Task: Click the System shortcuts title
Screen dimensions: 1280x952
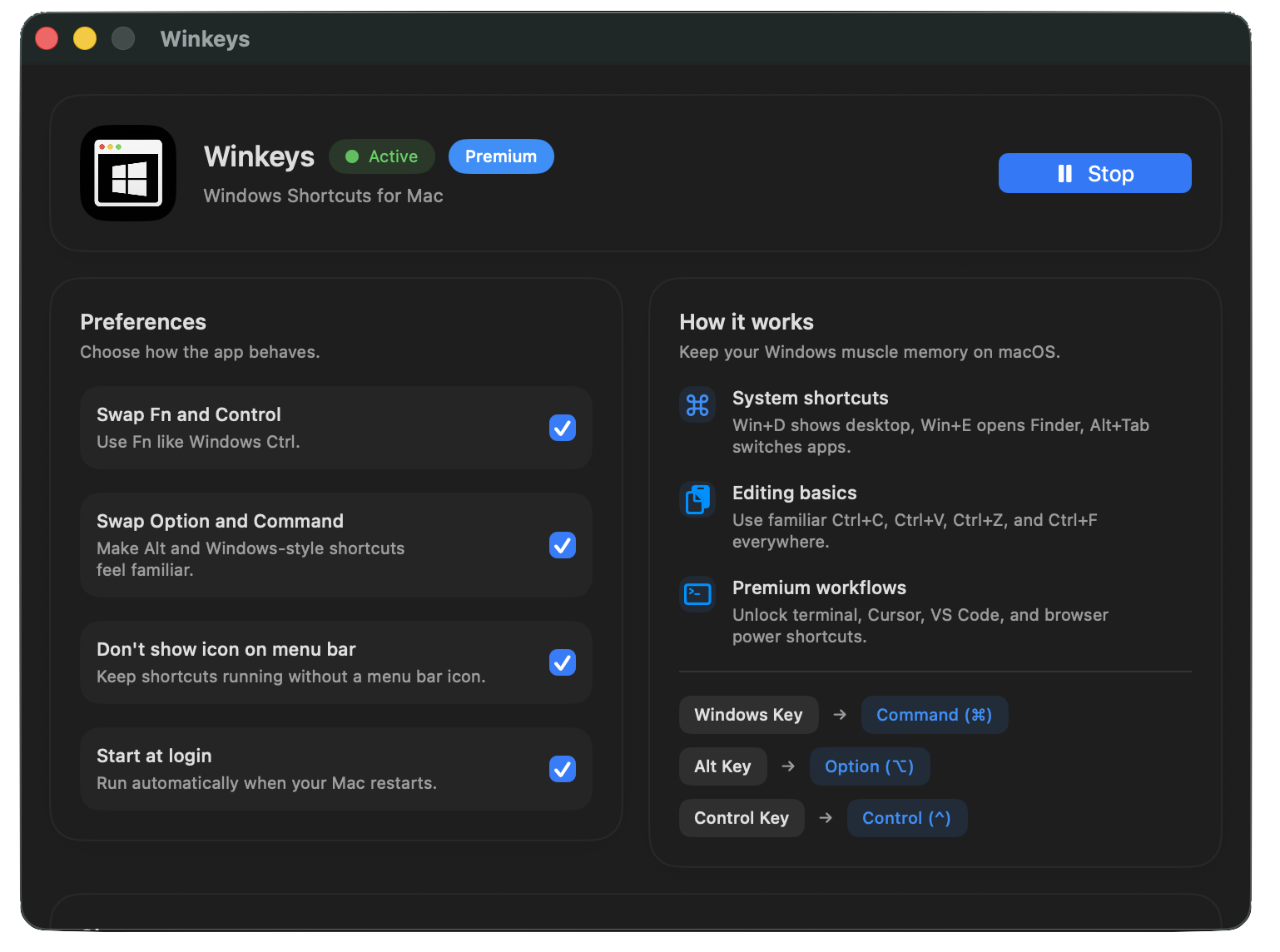Action: (x=811, y=398)
